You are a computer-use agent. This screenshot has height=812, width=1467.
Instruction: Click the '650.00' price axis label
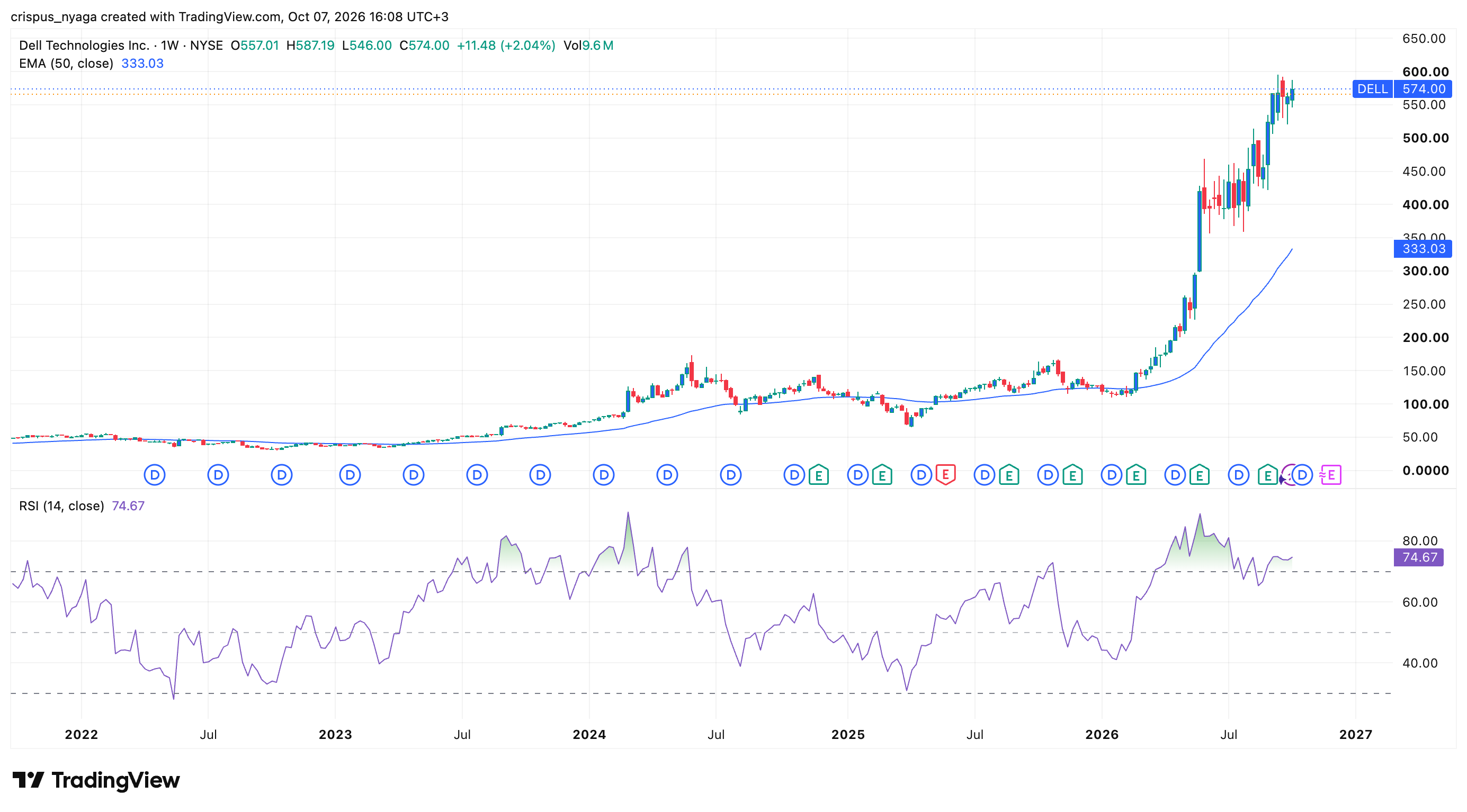[1424, 39]
